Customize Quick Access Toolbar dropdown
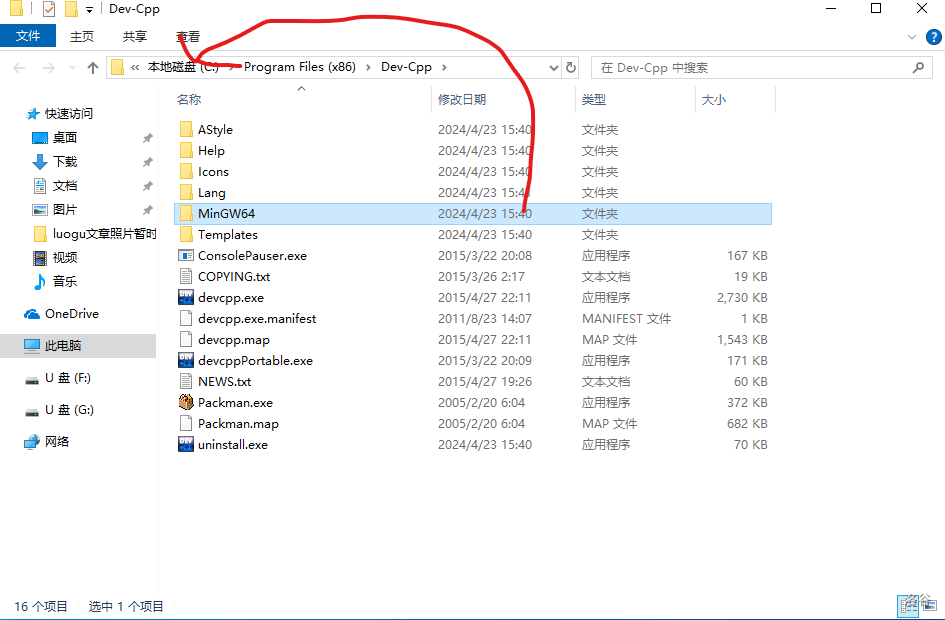Screen dimensions: 945x620 89,10
